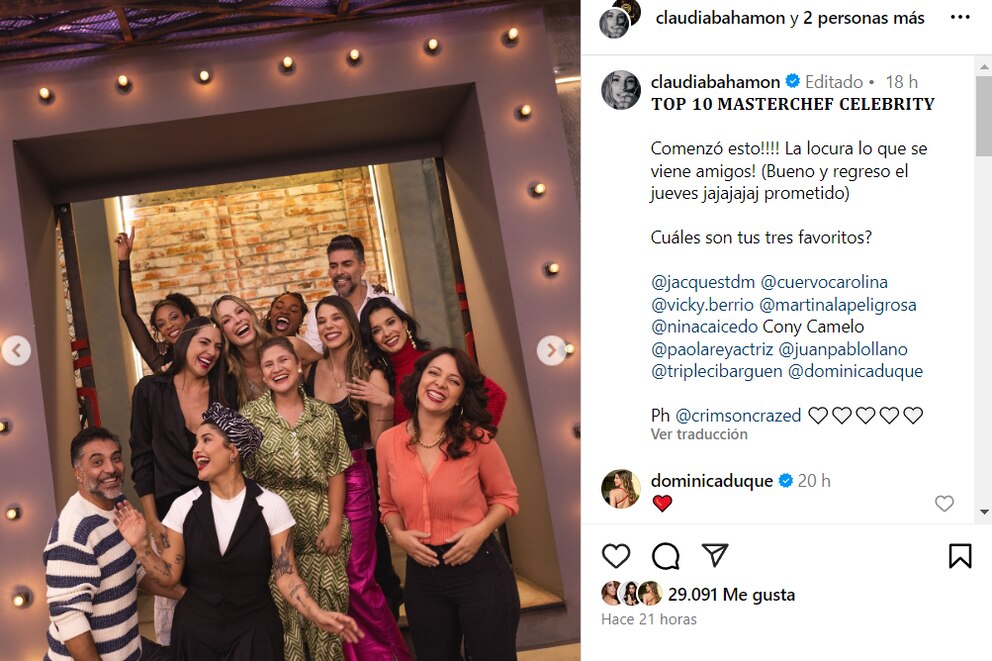The height and width of the screenshot is (661, 992).
Task: Open comments with the speech bubble icon
Action: (x=666, y=556)
